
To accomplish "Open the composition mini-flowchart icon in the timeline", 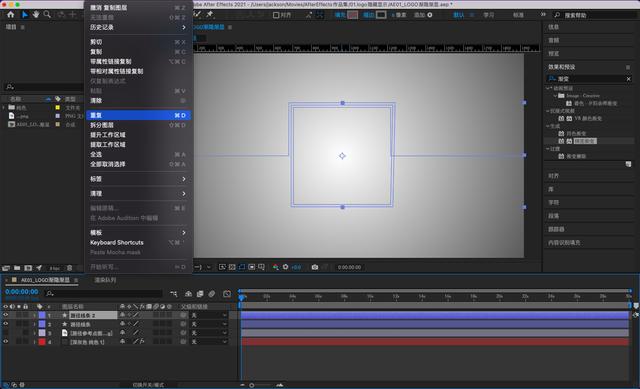I will pyautogui.click(x=174, y=293).
